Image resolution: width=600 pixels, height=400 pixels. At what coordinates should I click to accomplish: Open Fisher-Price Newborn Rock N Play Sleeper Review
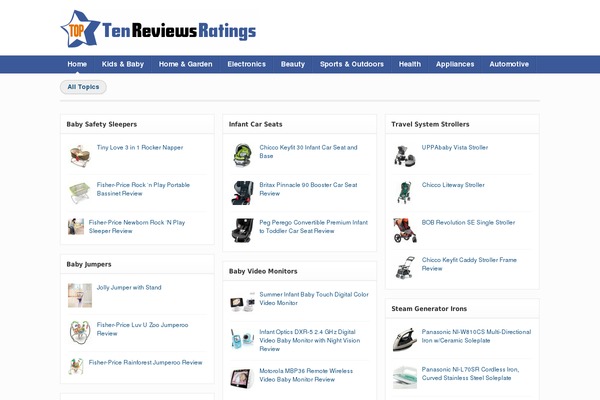click(x=137, y=227)
